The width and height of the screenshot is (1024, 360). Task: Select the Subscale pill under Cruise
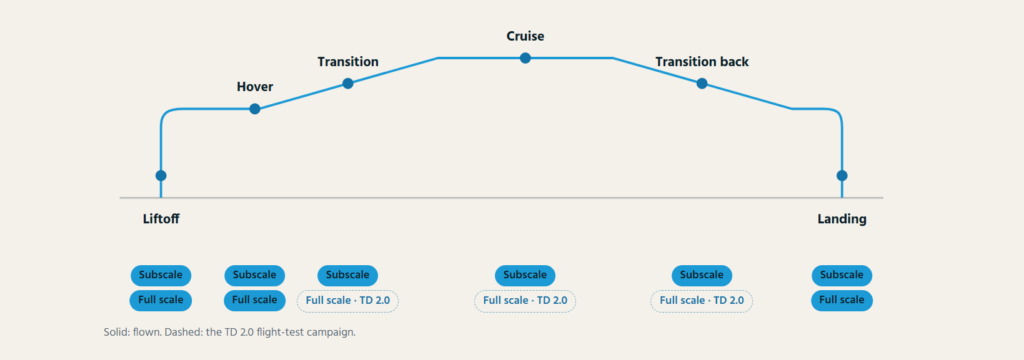point(525,275)
